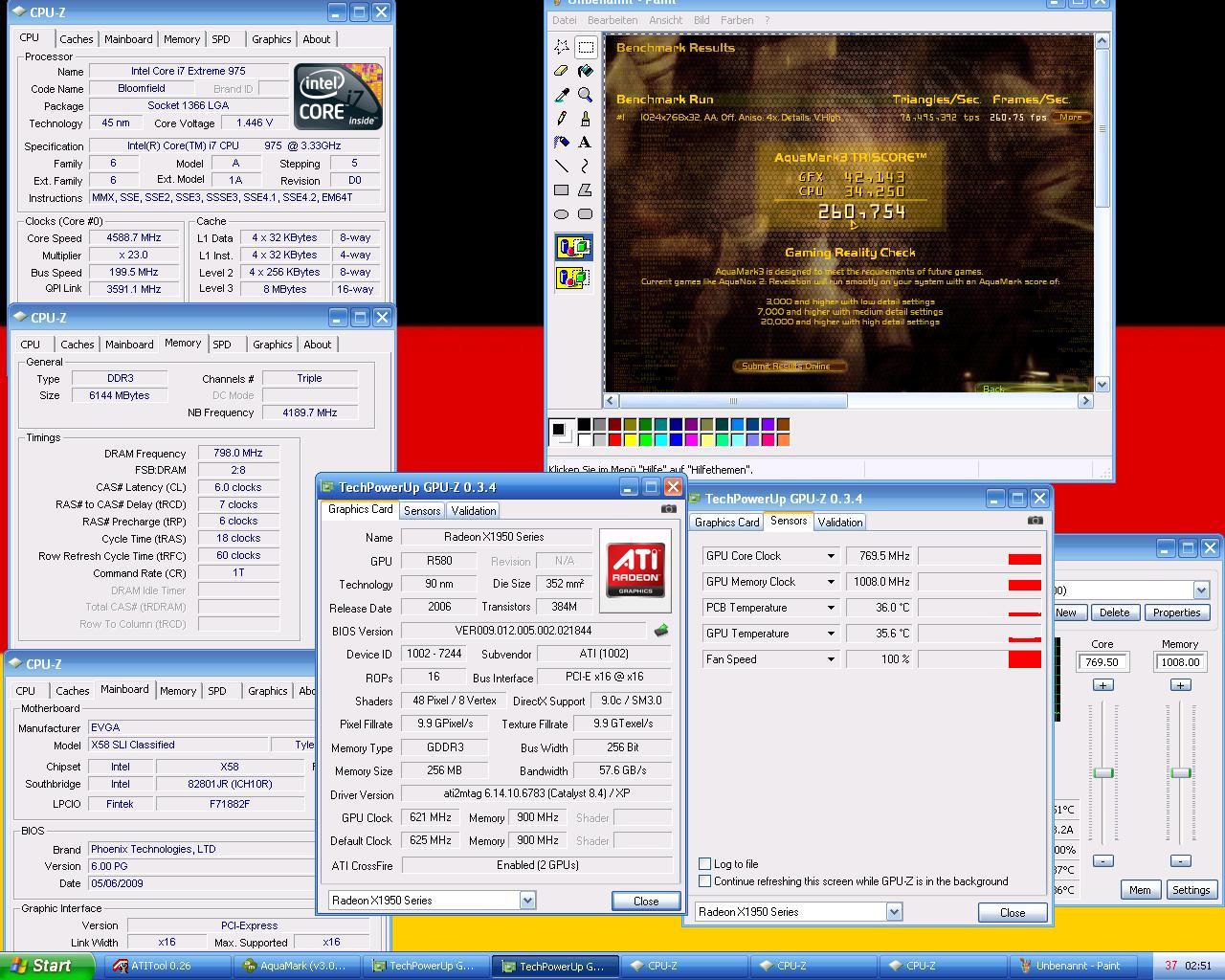
Task: Select the Free-Form Select tool in Paint
Action: 562,47
